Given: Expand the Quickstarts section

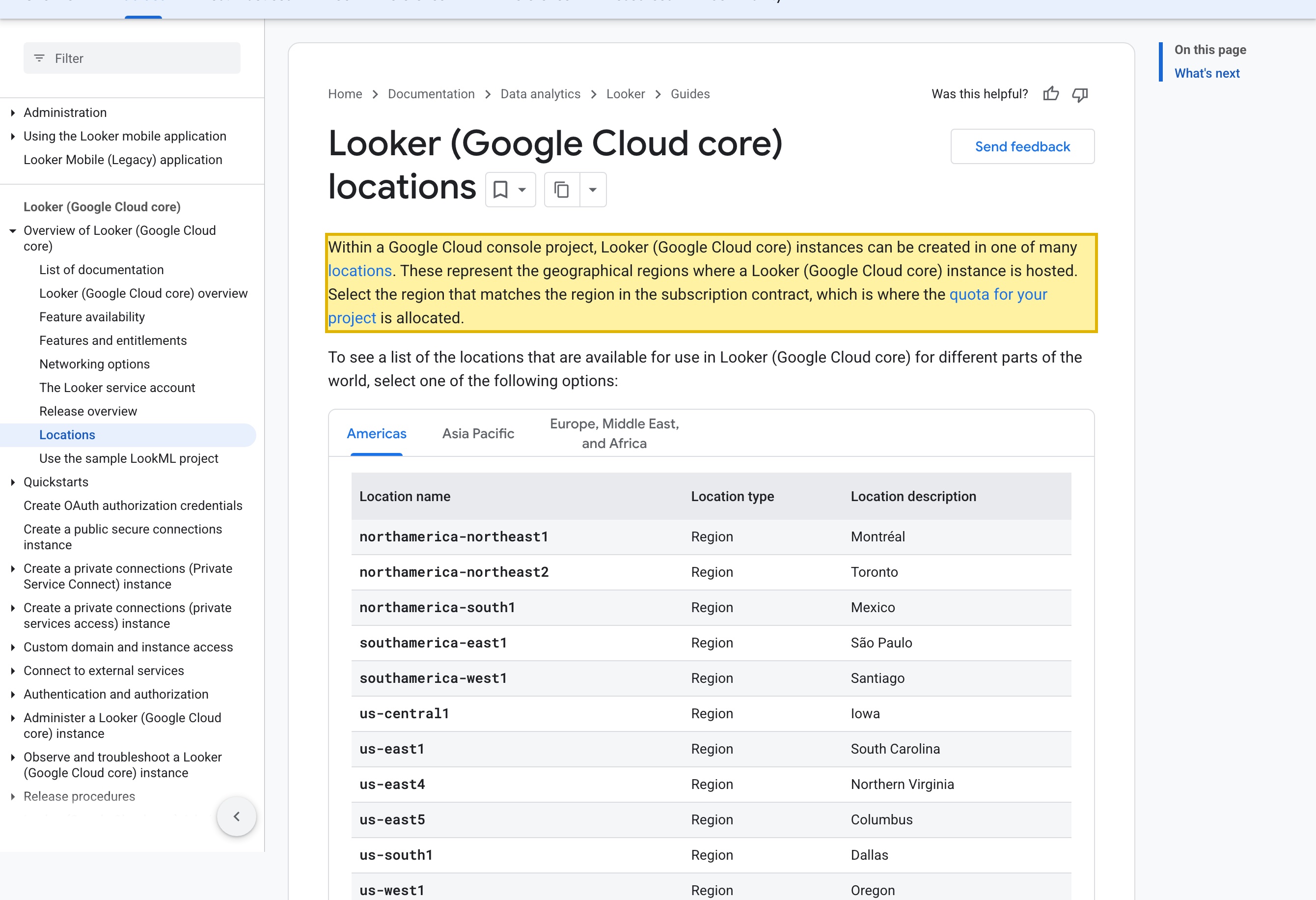Looking at the screenshot, I should tap(13, 482).
